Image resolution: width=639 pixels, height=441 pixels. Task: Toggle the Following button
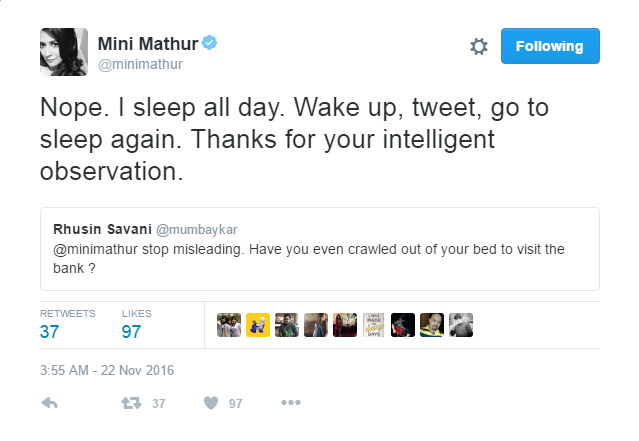(x=550, y=46)
